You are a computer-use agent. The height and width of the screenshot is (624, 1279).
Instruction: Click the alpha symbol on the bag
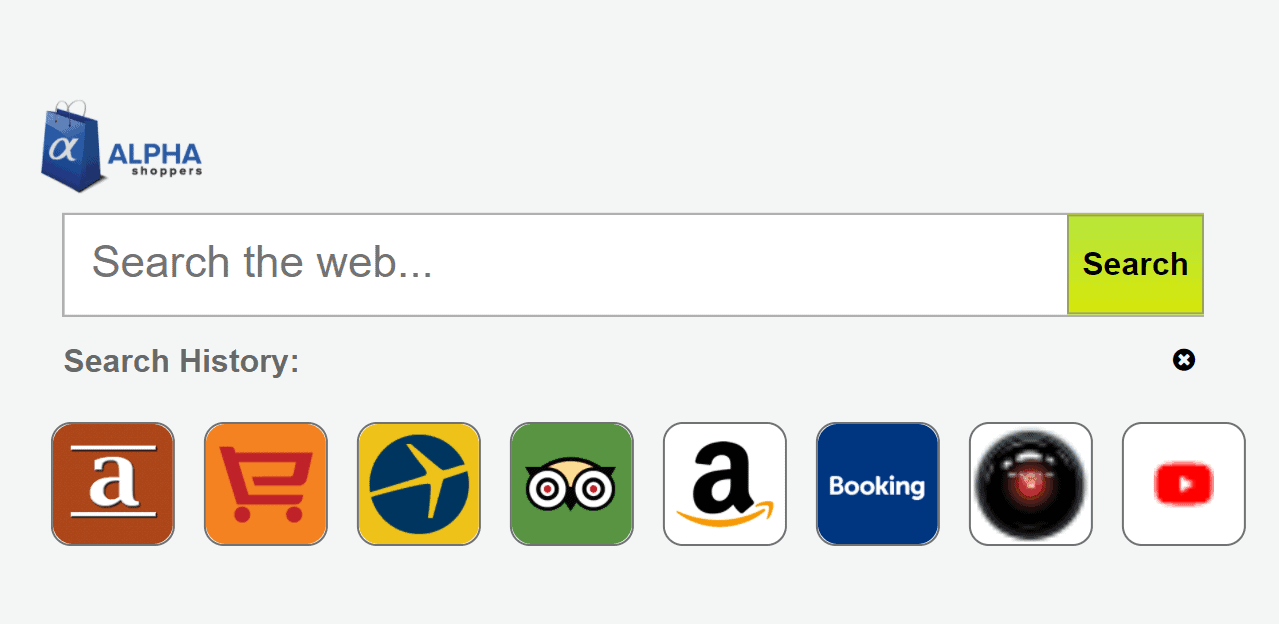click(x=64, y=149)
